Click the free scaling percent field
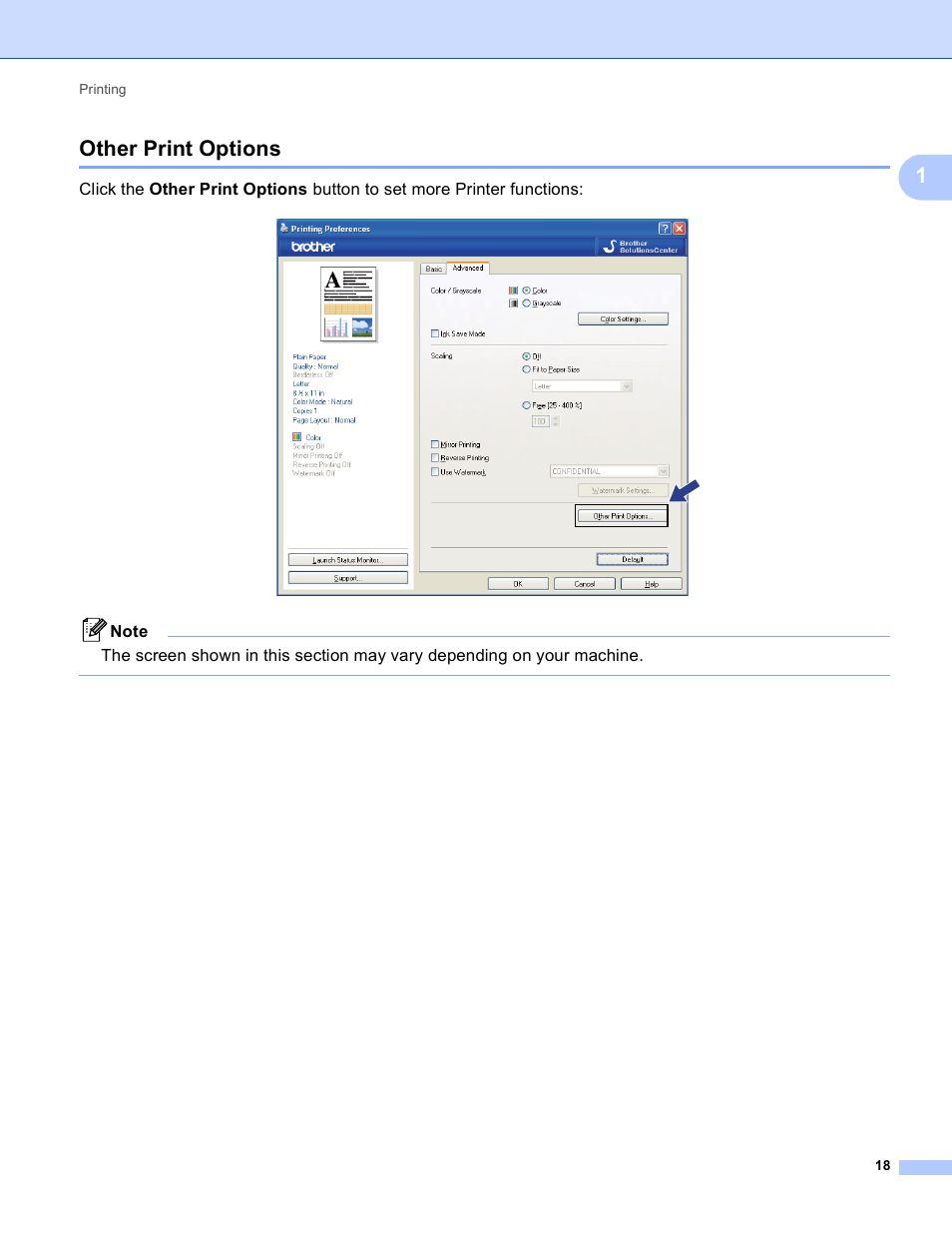The width and height of the screenshot is (952, 1233). coord(540,421)
